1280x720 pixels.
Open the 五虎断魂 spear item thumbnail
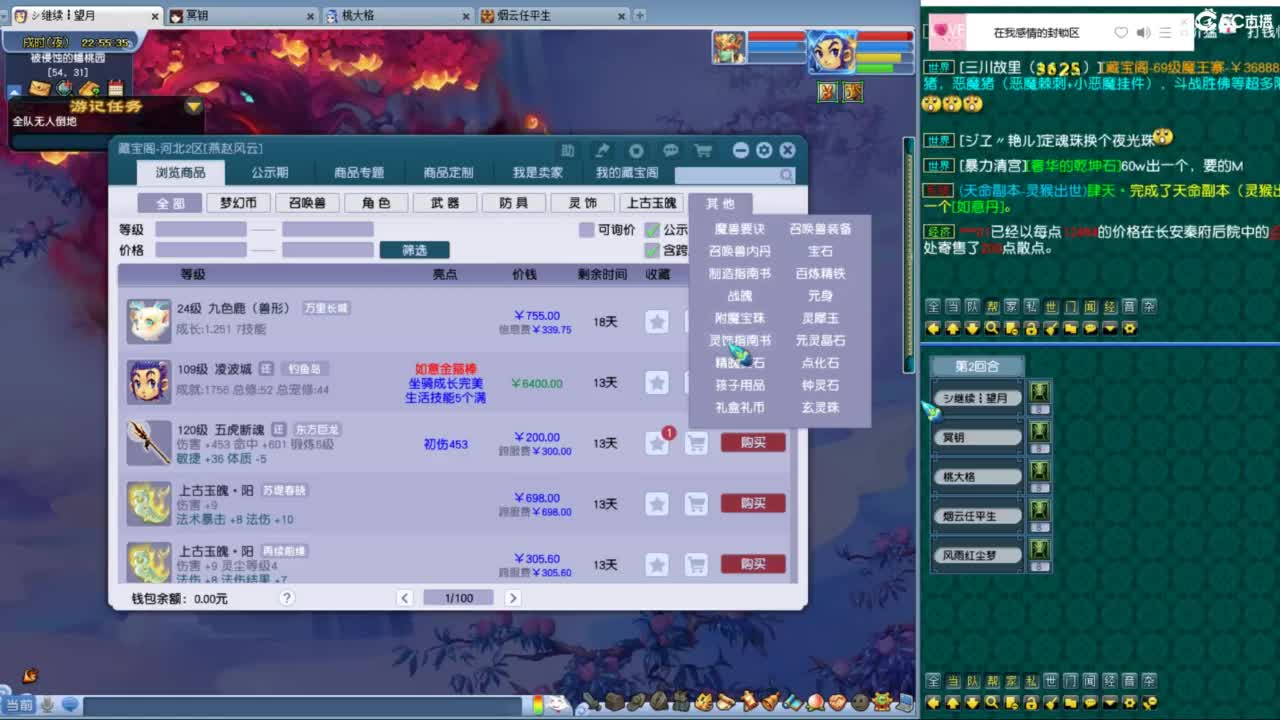point(149,443)
